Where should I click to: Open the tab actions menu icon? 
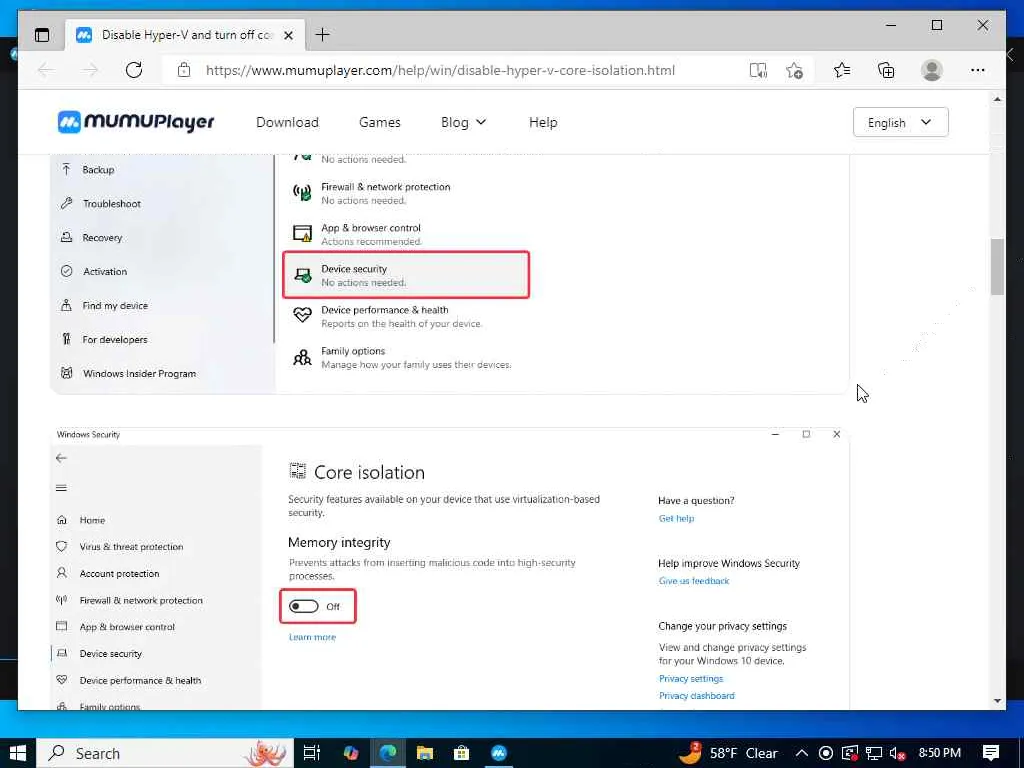coord(42,35)
